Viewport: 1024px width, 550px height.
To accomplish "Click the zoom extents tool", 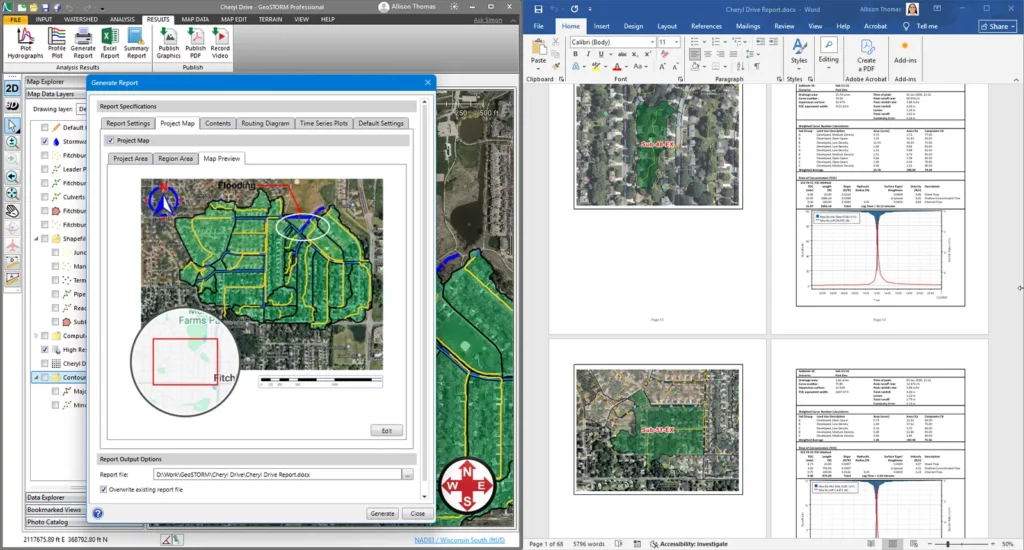I will [x=12, y=193].
